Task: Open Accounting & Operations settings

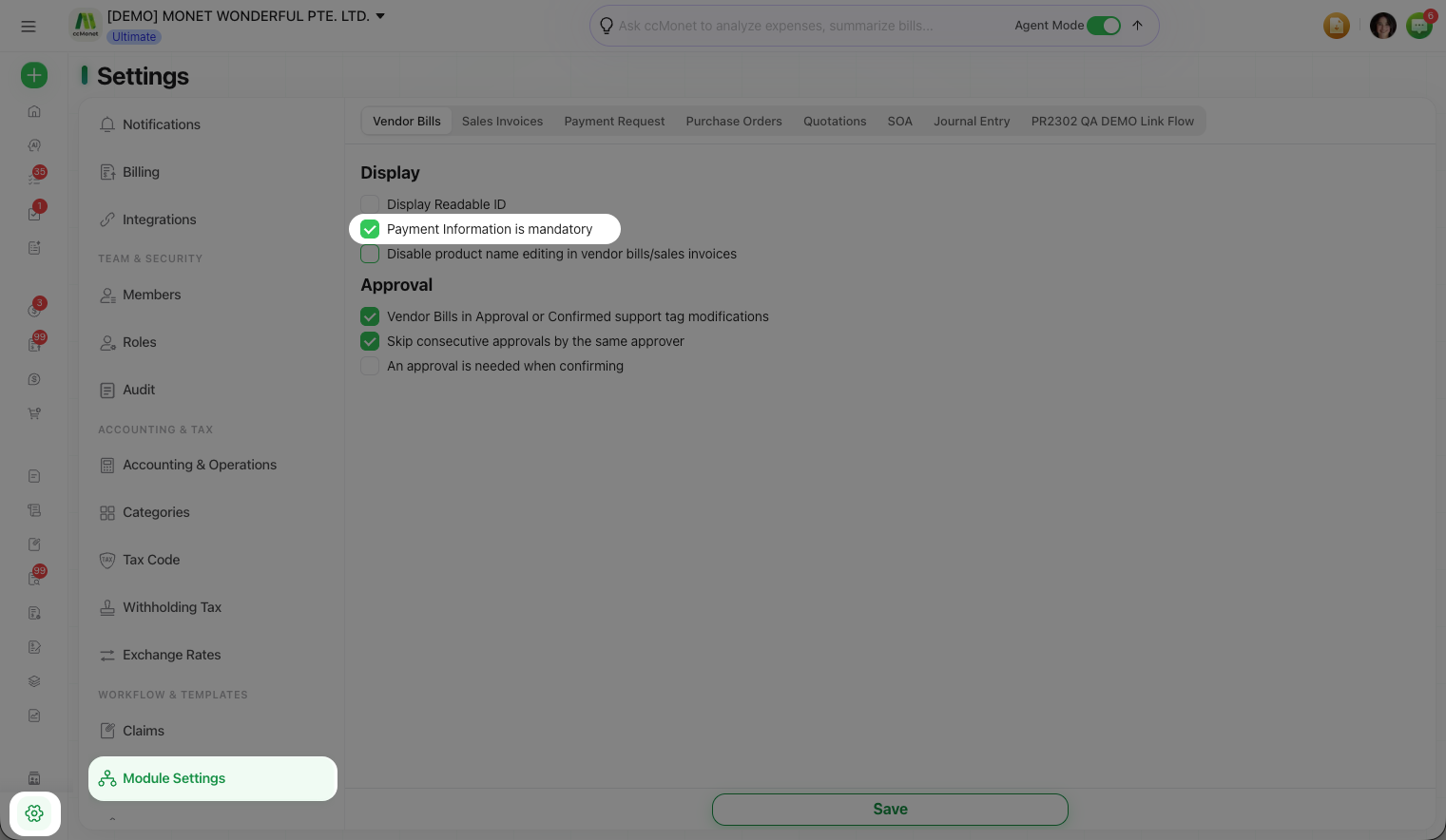Action: (213, 465)
